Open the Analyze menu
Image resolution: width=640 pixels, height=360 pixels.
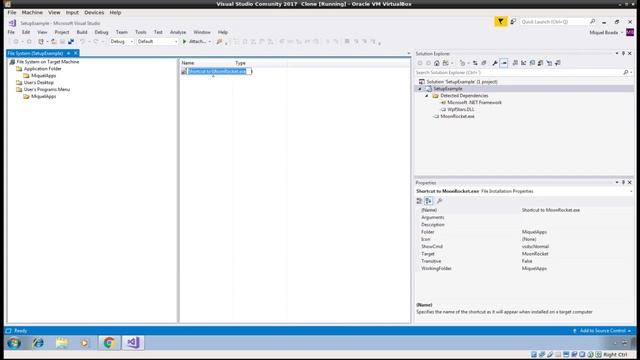(178, 32)
